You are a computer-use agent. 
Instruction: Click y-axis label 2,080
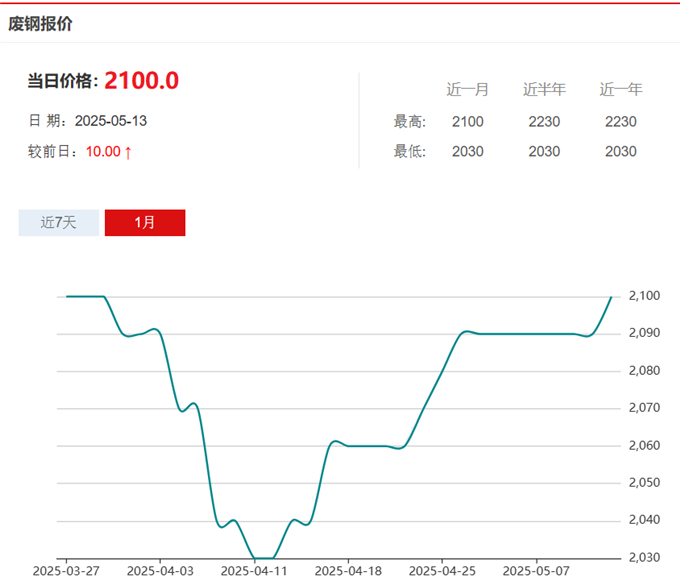coord(644,371)
